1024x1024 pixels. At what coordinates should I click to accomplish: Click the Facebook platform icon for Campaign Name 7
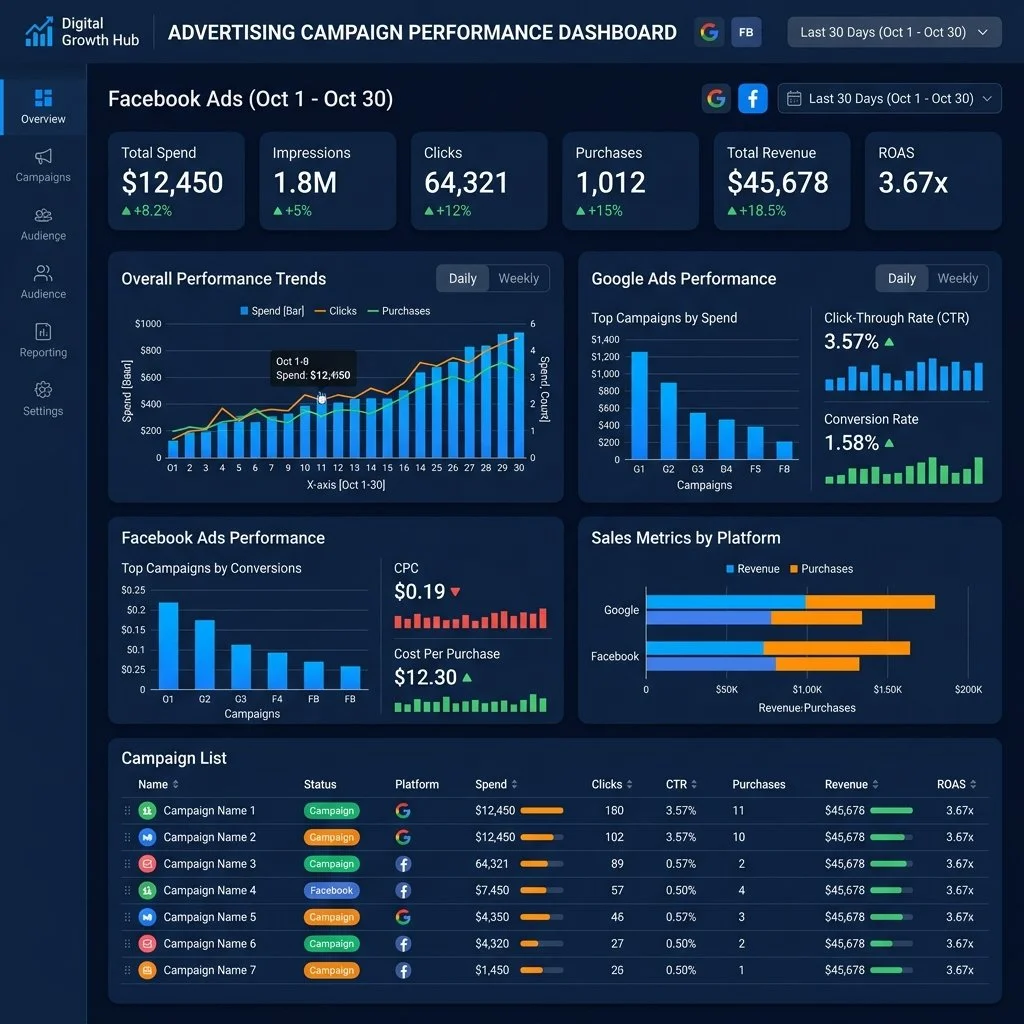[403, 970]
